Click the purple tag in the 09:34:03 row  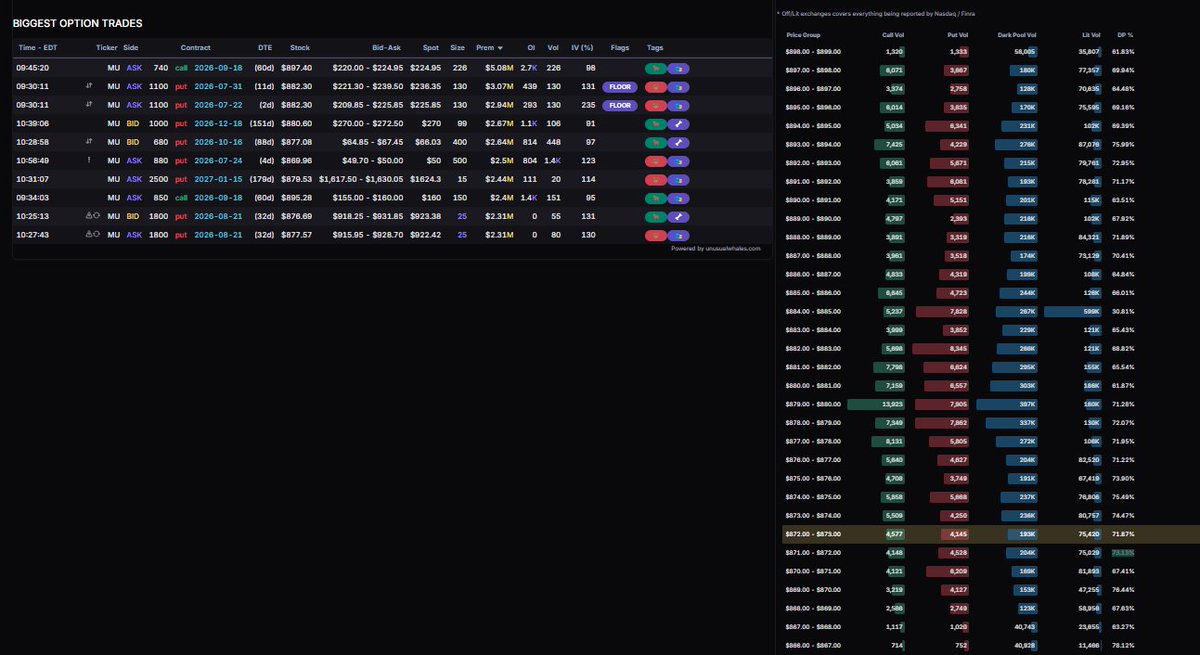678,198
